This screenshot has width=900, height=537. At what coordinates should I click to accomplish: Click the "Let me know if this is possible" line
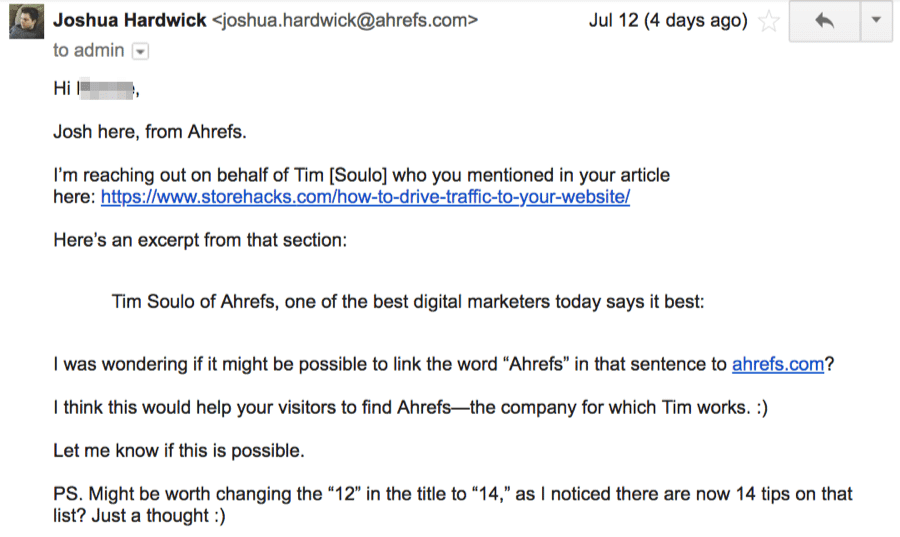178,451
